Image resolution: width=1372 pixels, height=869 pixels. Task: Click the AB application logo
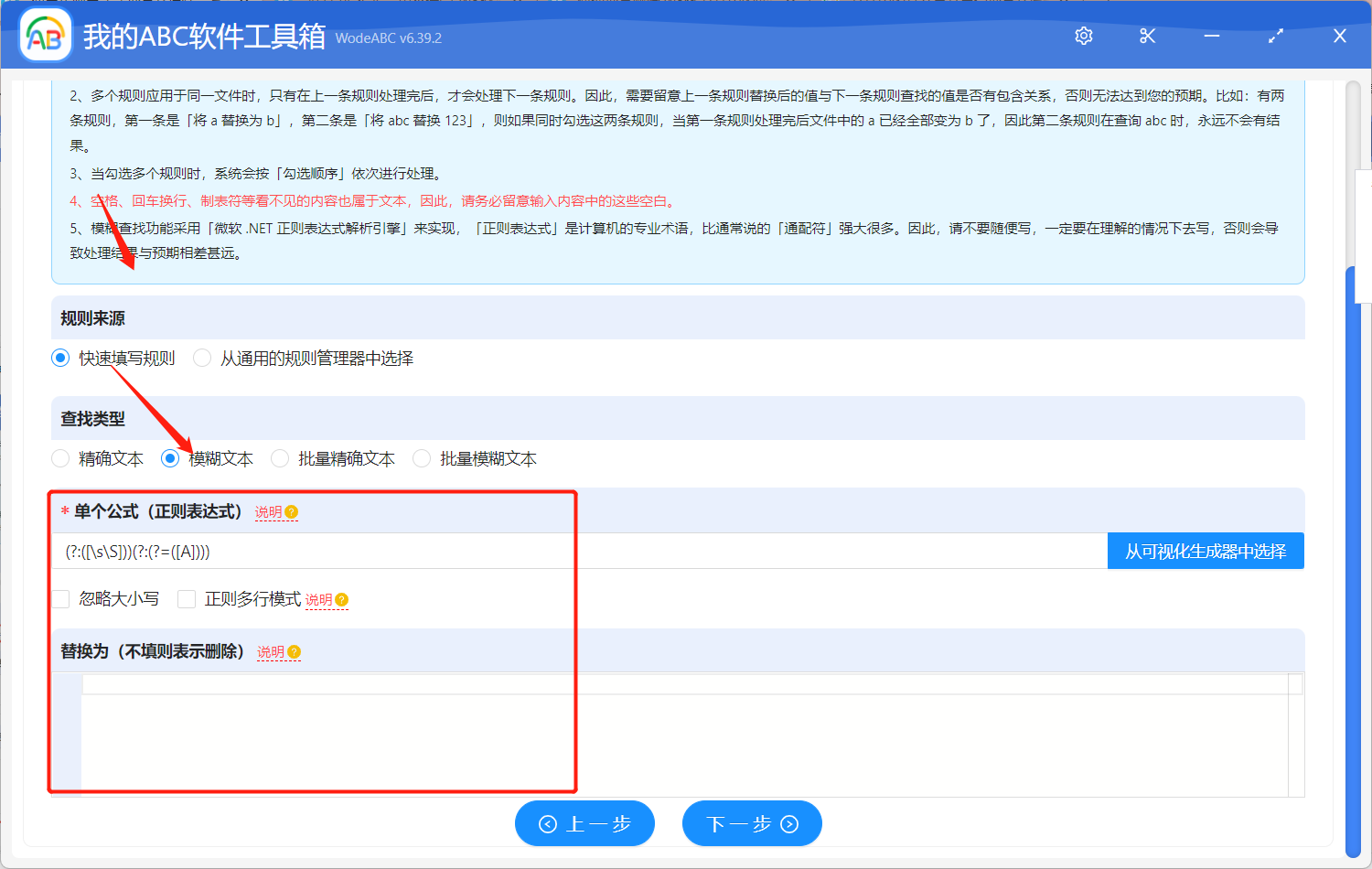[45, 36]
